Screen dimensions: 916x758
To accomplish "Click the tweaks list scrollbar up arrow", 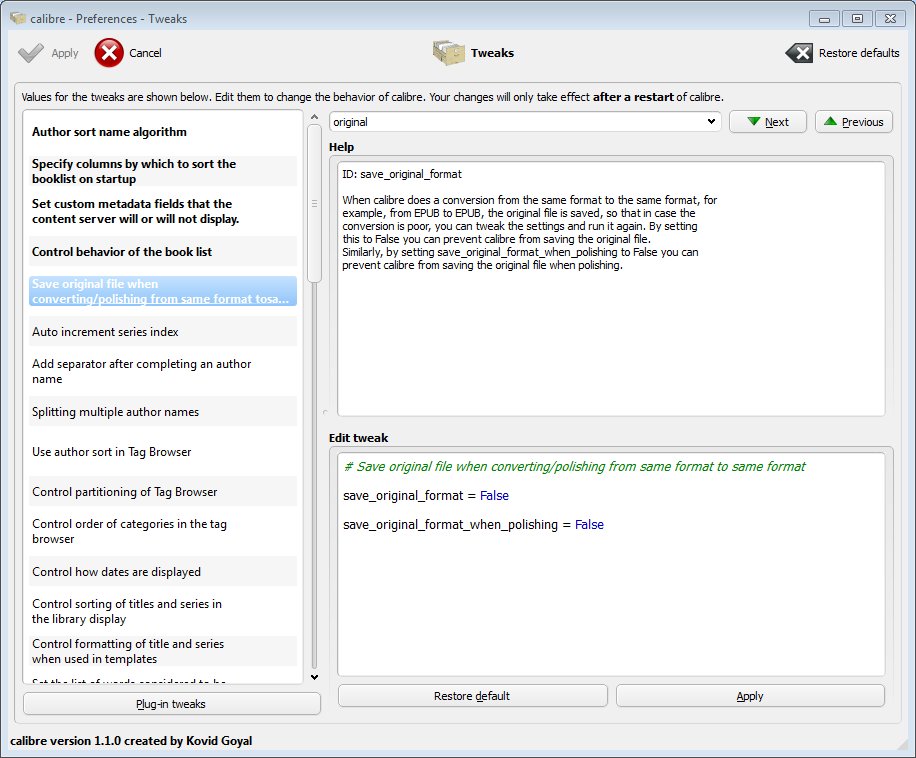I will click(314, 117).
